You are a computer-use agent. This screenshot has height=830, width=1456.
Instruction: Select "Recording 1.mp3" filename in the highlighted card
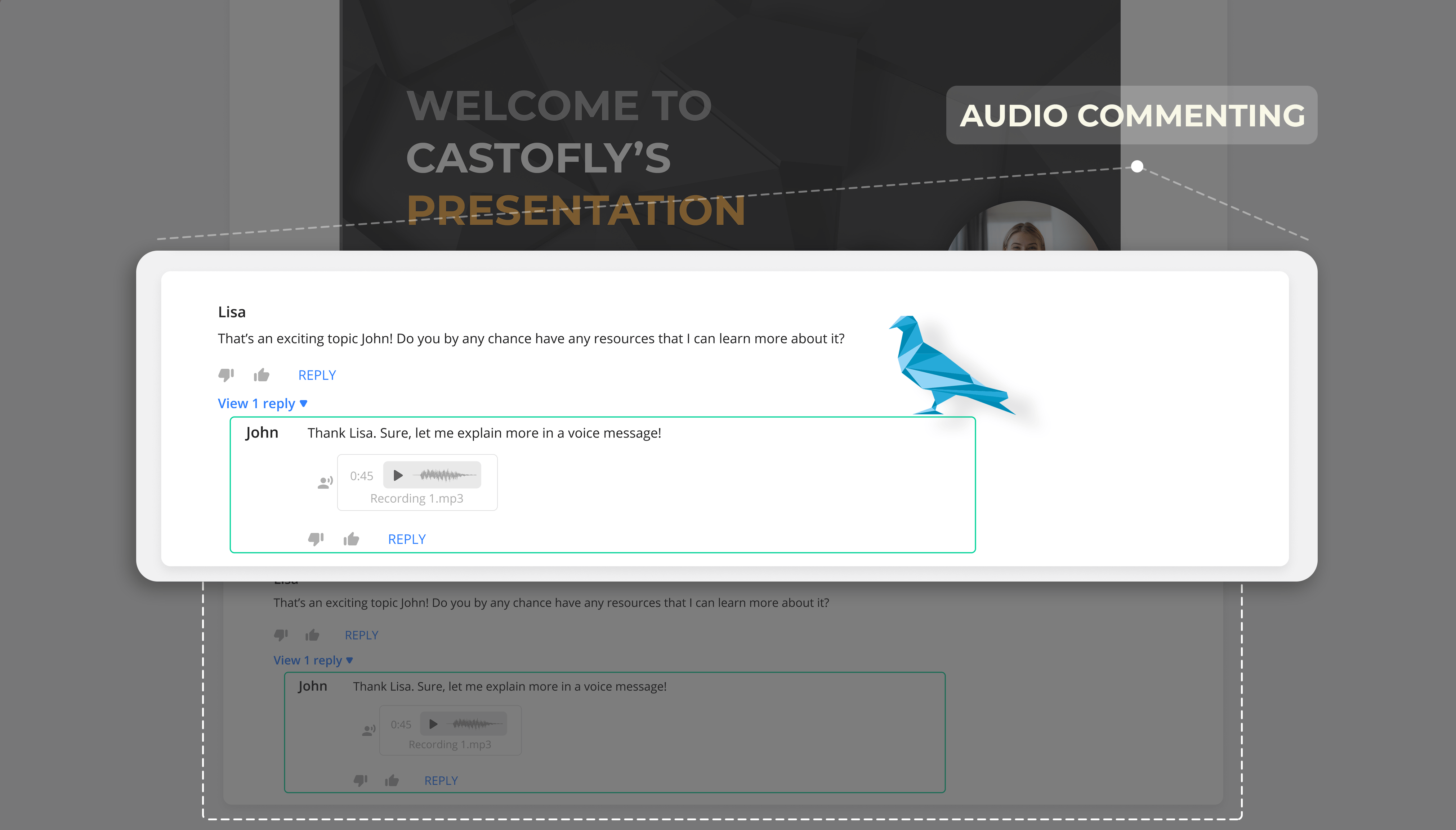click(417, 498)
